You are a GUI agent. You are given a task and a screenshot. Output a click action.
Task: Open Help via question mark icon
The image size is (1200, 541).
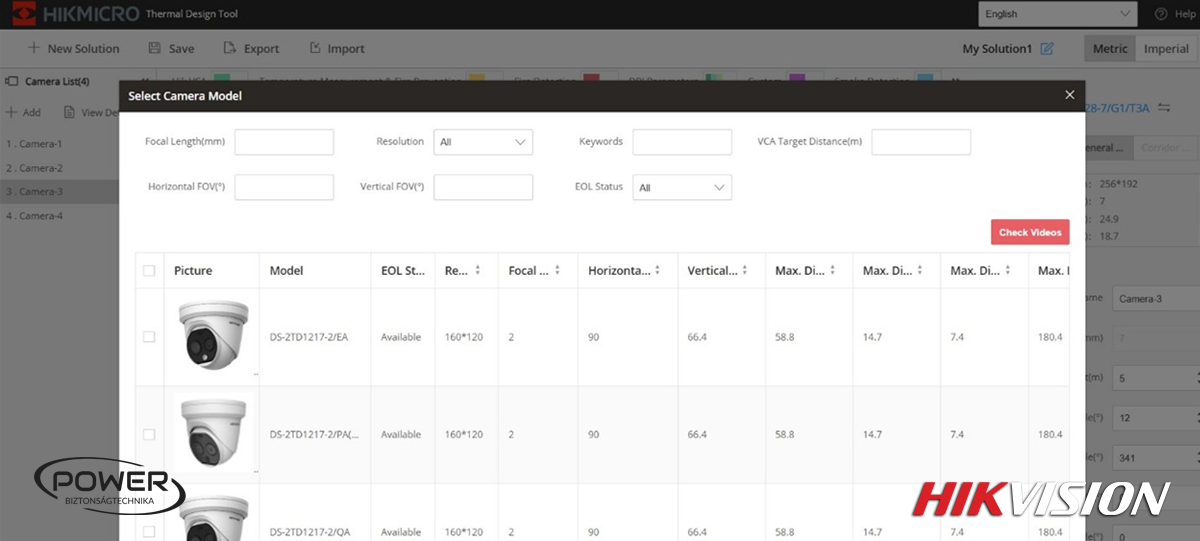point(1161,14)
